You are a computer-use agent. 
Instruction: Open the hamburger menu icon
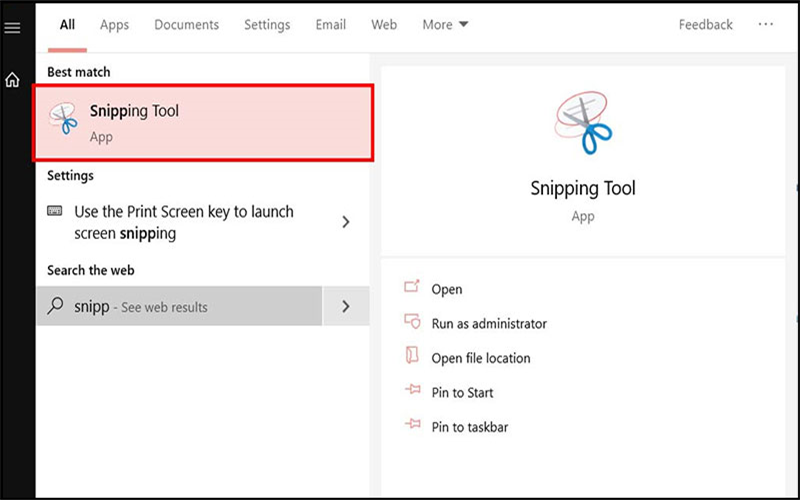12,28
